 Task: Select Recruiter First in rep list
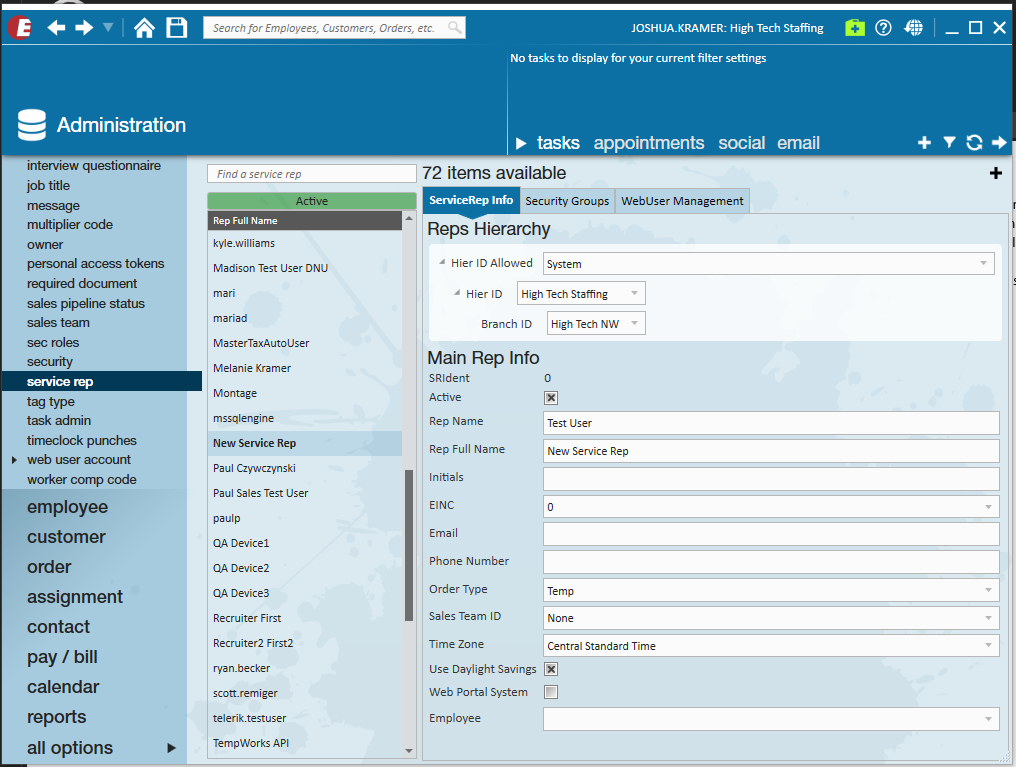point(305,618)
